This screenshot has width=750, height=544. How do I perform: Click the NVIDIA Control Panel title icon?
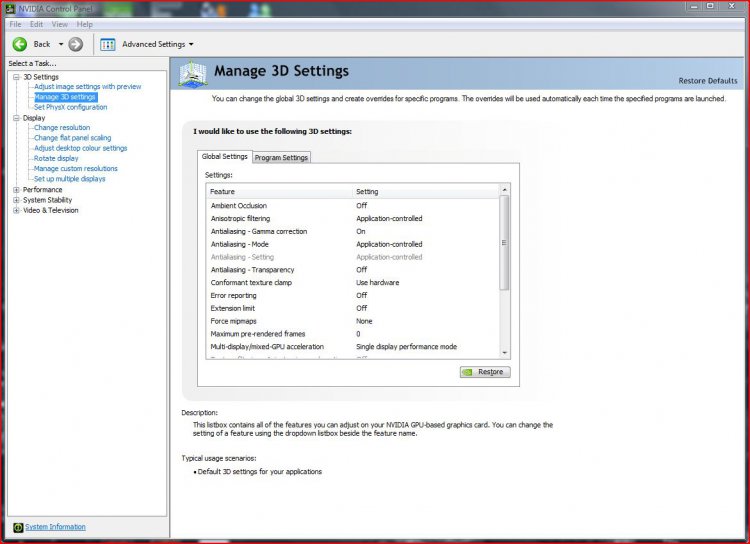(x=10, y=8)
